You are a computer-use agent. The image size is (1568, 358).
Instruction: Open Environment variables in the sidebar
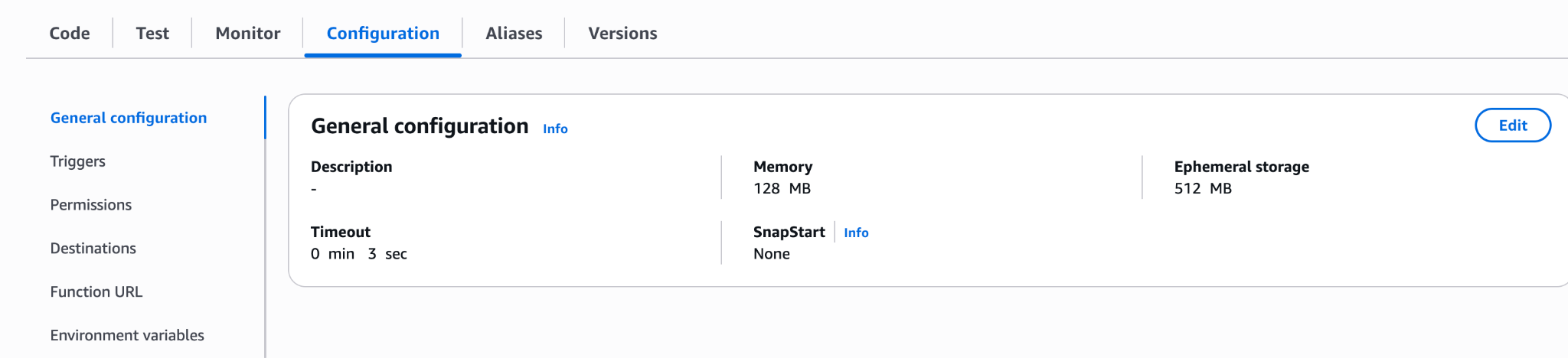pos(127,336)
